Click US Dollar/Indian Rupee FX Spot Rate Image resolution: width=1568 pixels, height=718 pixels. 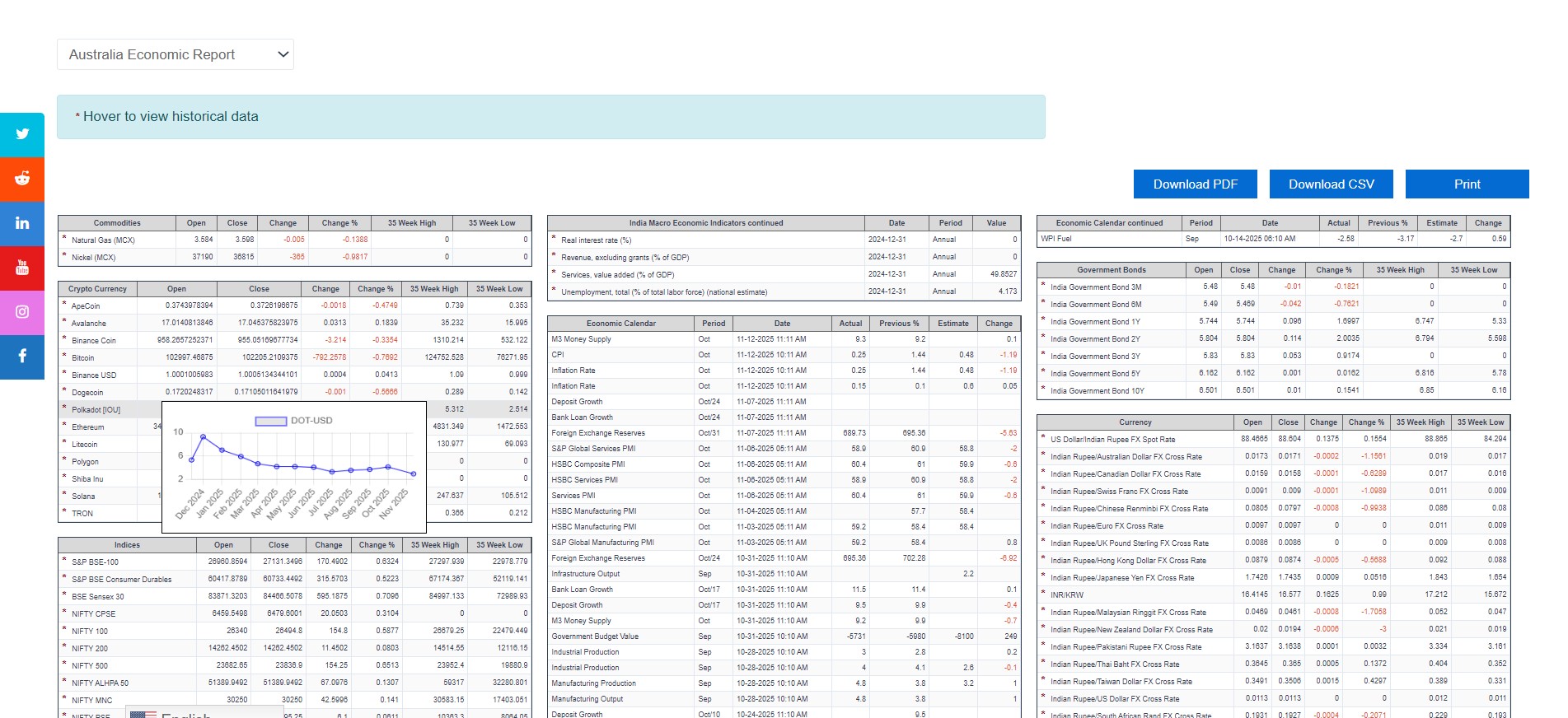tap(1112, 440)
